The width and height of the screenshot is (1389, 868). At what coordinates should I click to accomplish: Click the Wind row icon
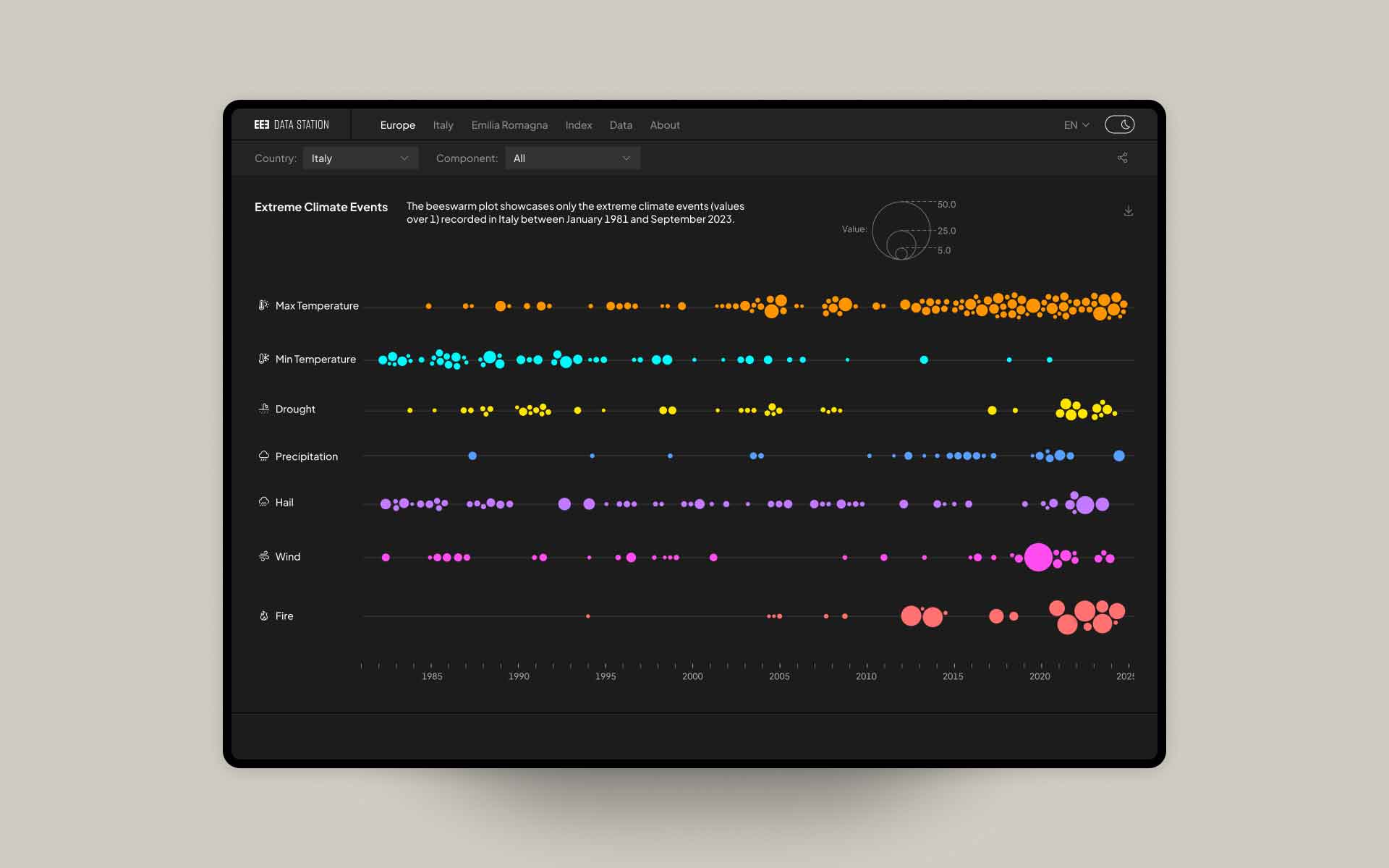coord(263,556)
